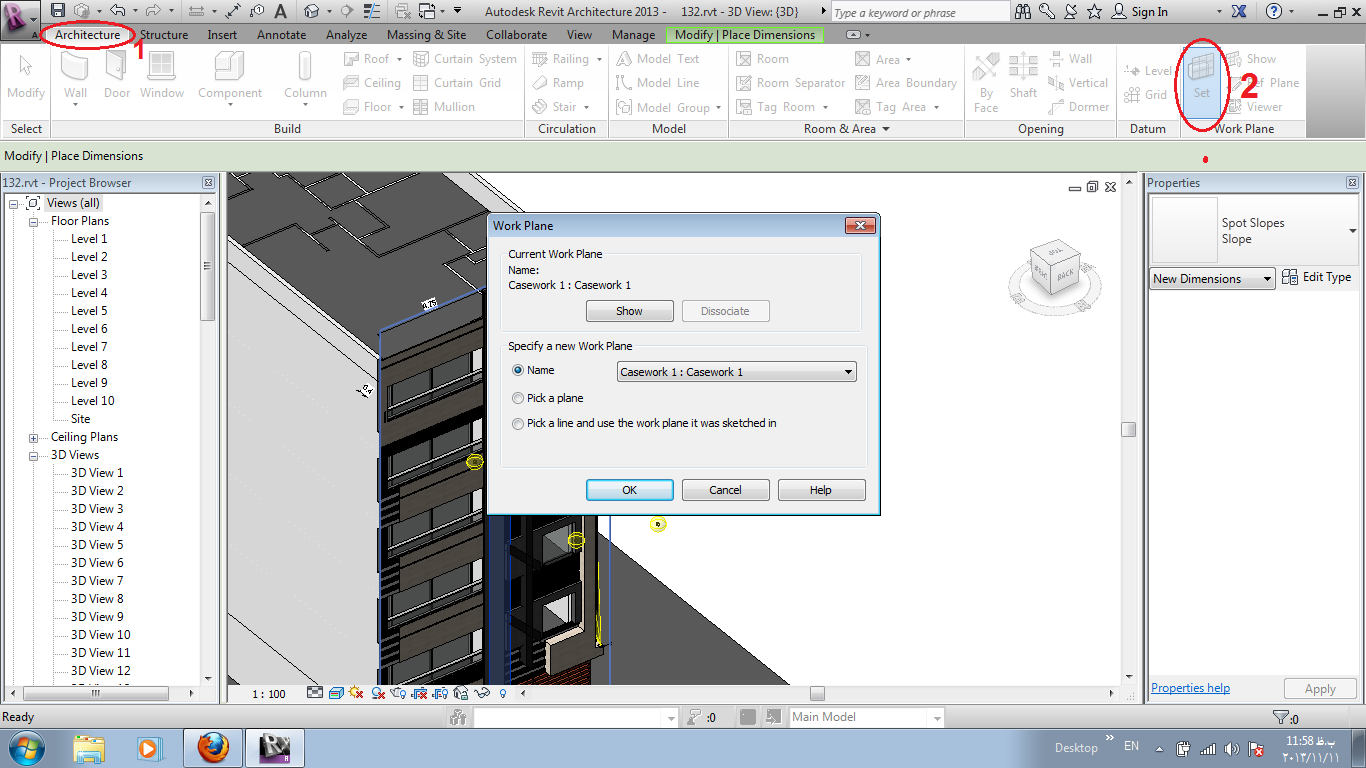This screenshot has height=768, width=1366.
Task: Click the Curtain Grid tool
Action: (456, 83)
